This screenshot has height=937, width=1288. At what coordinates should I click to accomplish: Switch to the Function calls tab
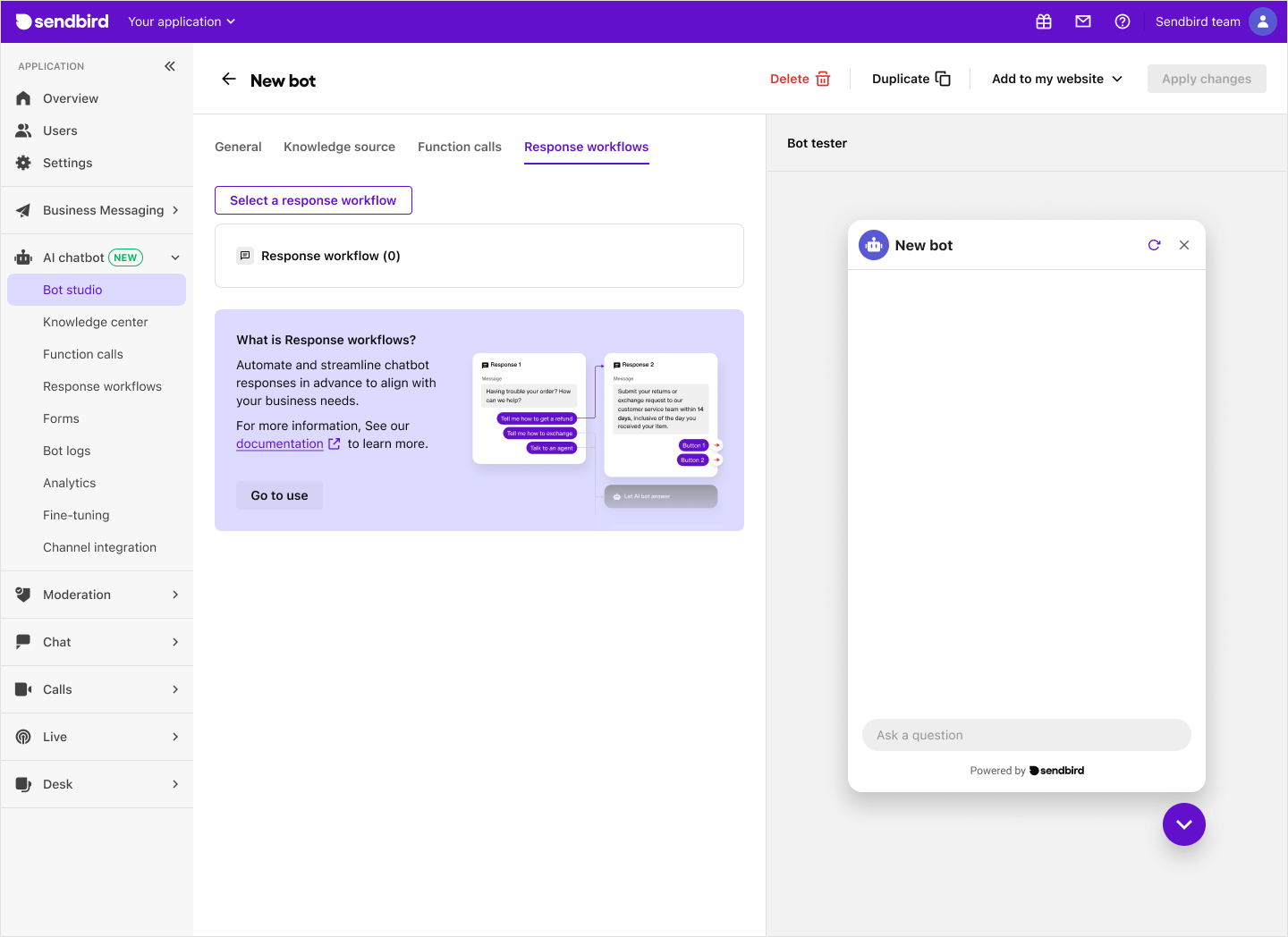[x=460, y=147]
